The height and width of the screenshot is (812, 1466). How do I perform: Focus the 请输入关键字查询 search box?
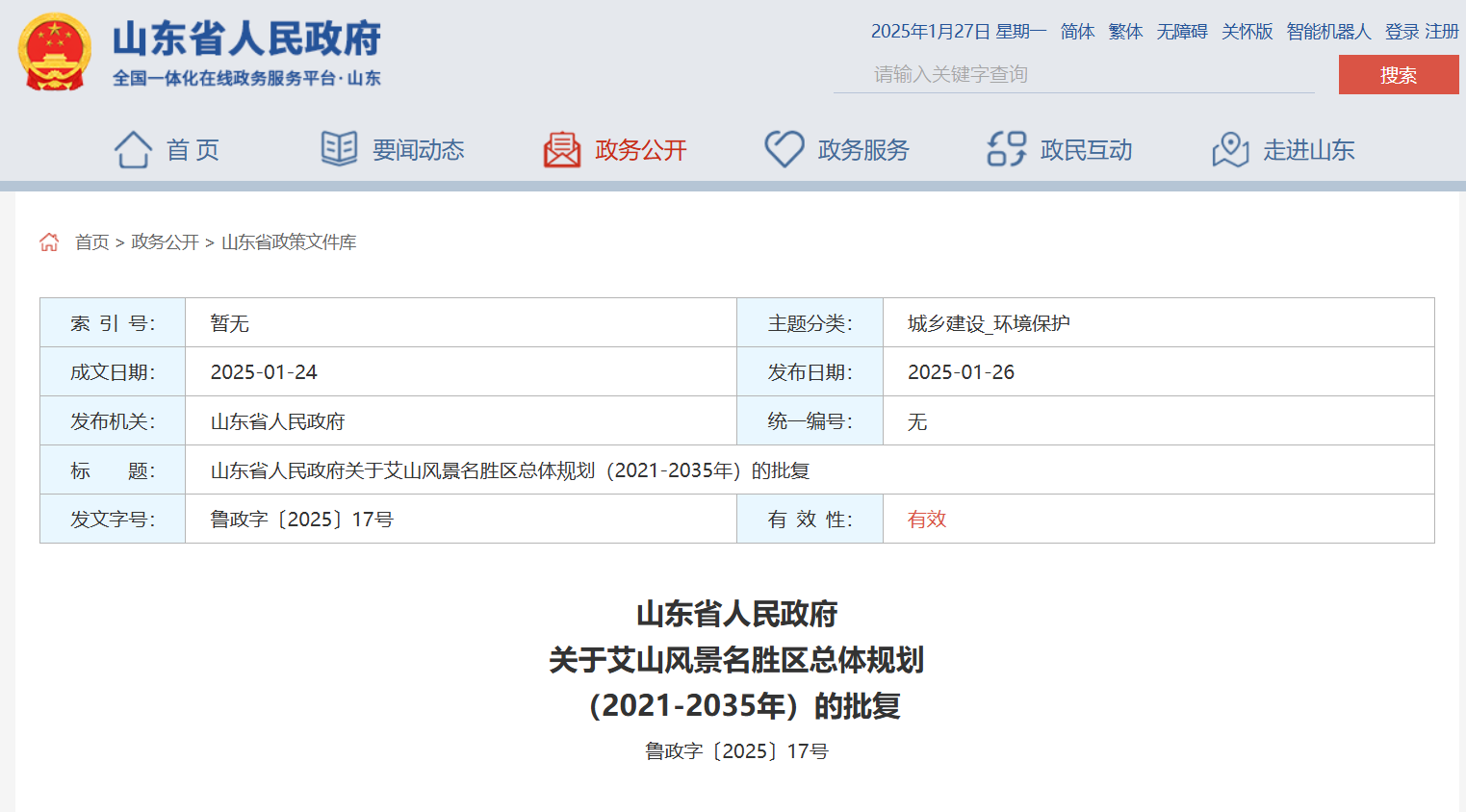pos(1074,74)
